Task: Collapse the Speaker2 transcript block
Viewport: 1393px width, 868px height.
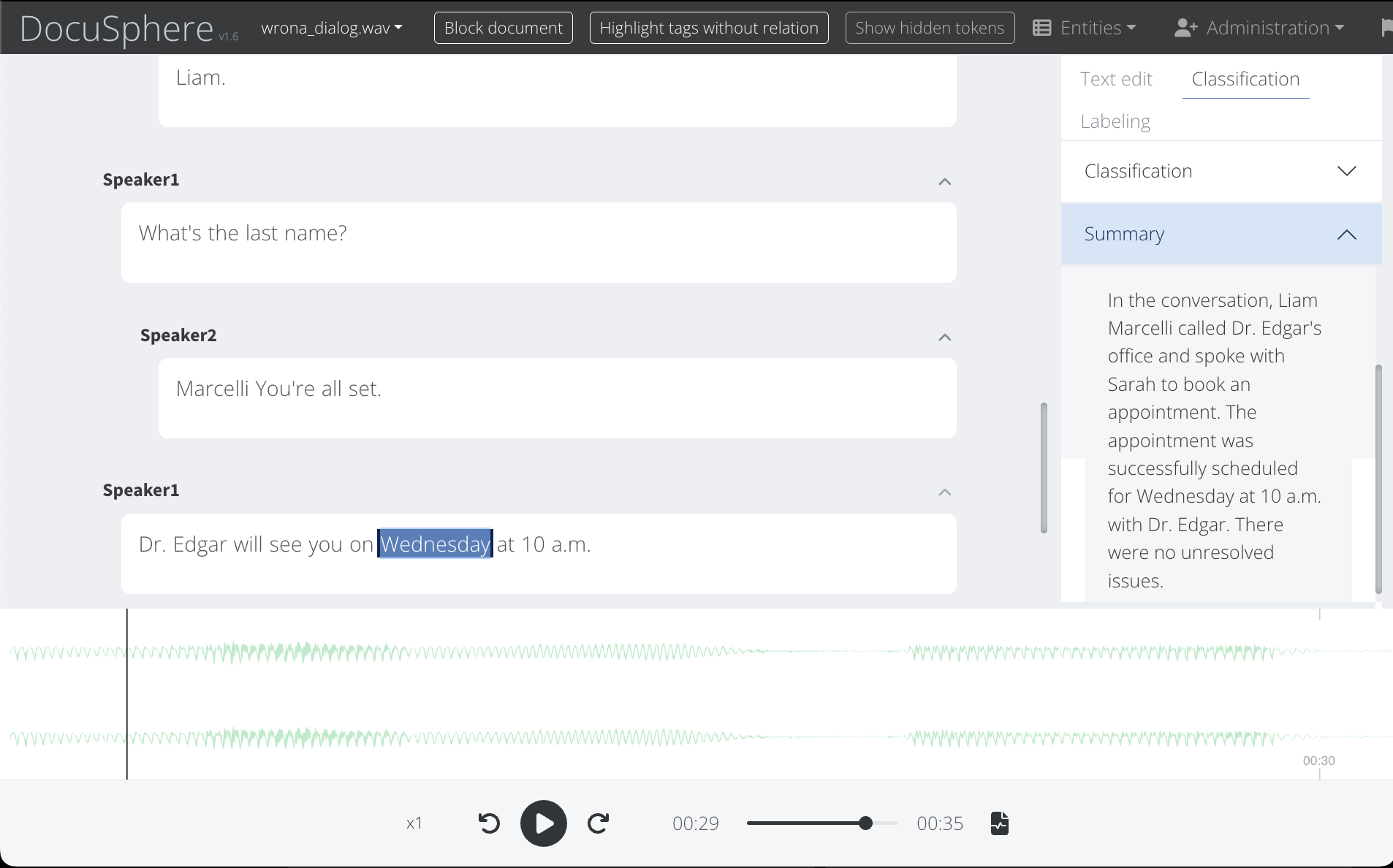Action: coord(943,337)
